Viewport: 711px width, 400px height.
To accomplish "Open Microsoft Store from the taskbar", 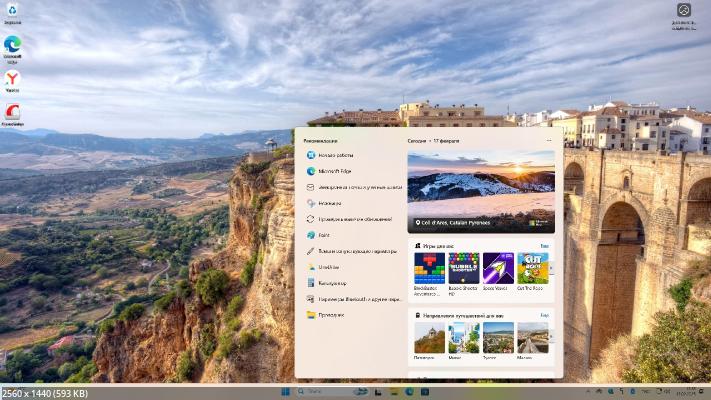I will coord(425,391).
